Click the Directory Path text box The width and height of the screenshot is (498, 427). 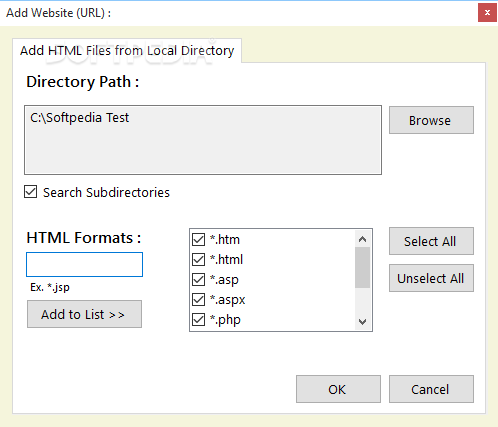(x=203, y=140)
